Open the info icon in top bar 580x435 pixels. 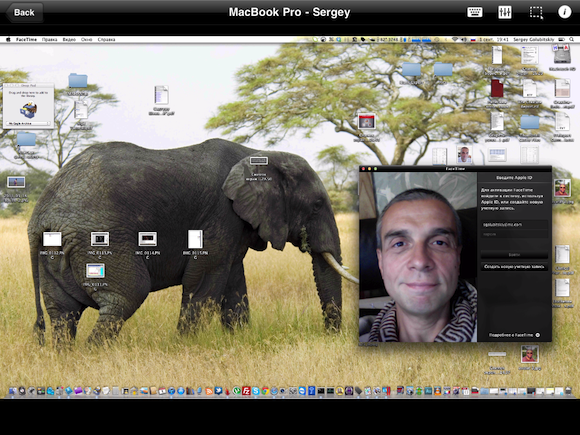(x=564, y=12)
